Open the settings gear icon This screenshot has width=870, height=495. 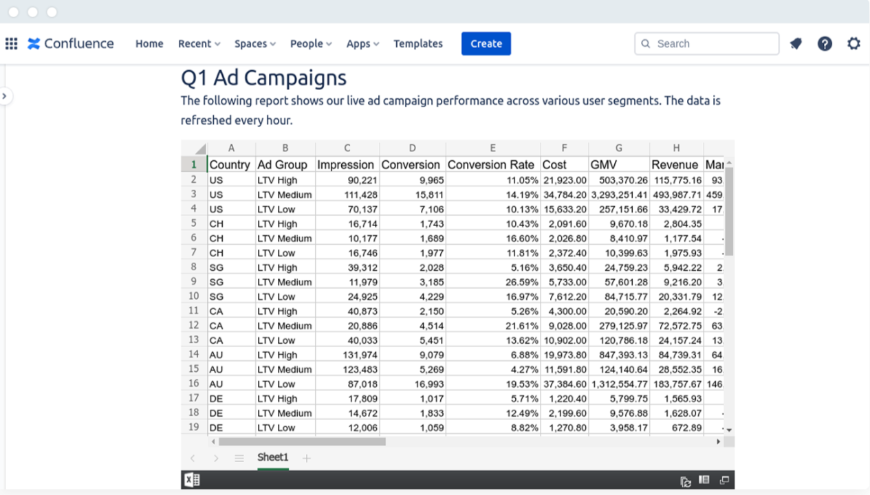853,44
